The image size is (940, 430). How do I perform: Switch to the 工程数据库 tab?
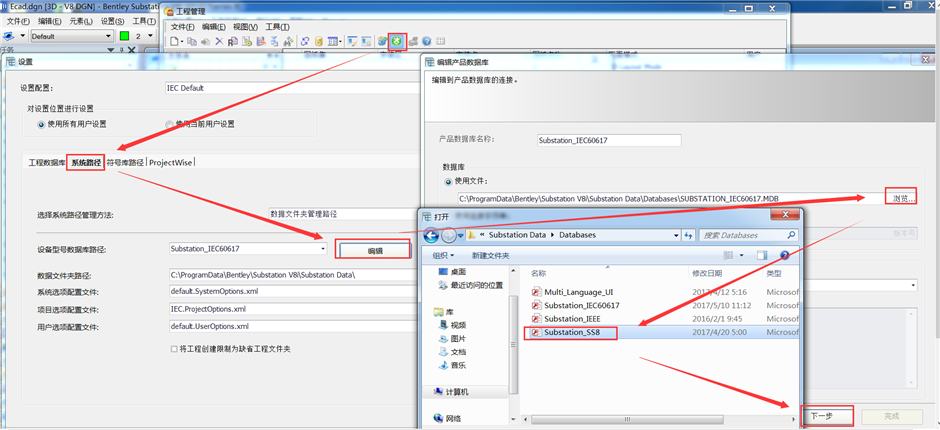point(47,163)
